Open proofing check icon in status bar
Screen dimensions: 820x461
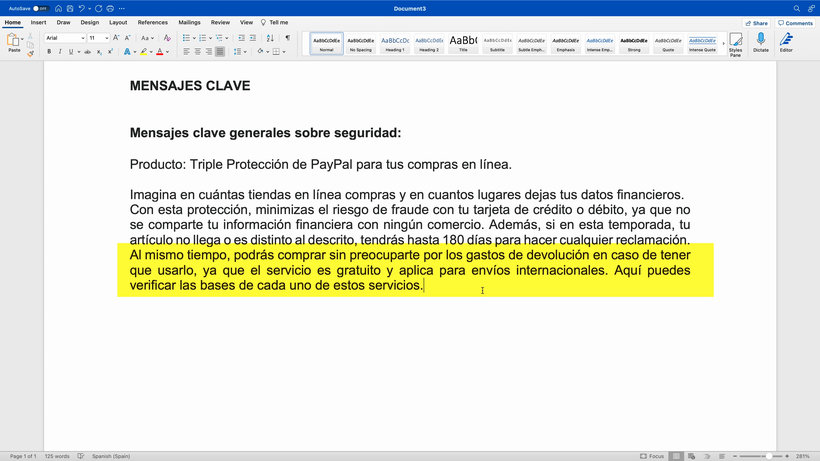(x=81, y=456)
